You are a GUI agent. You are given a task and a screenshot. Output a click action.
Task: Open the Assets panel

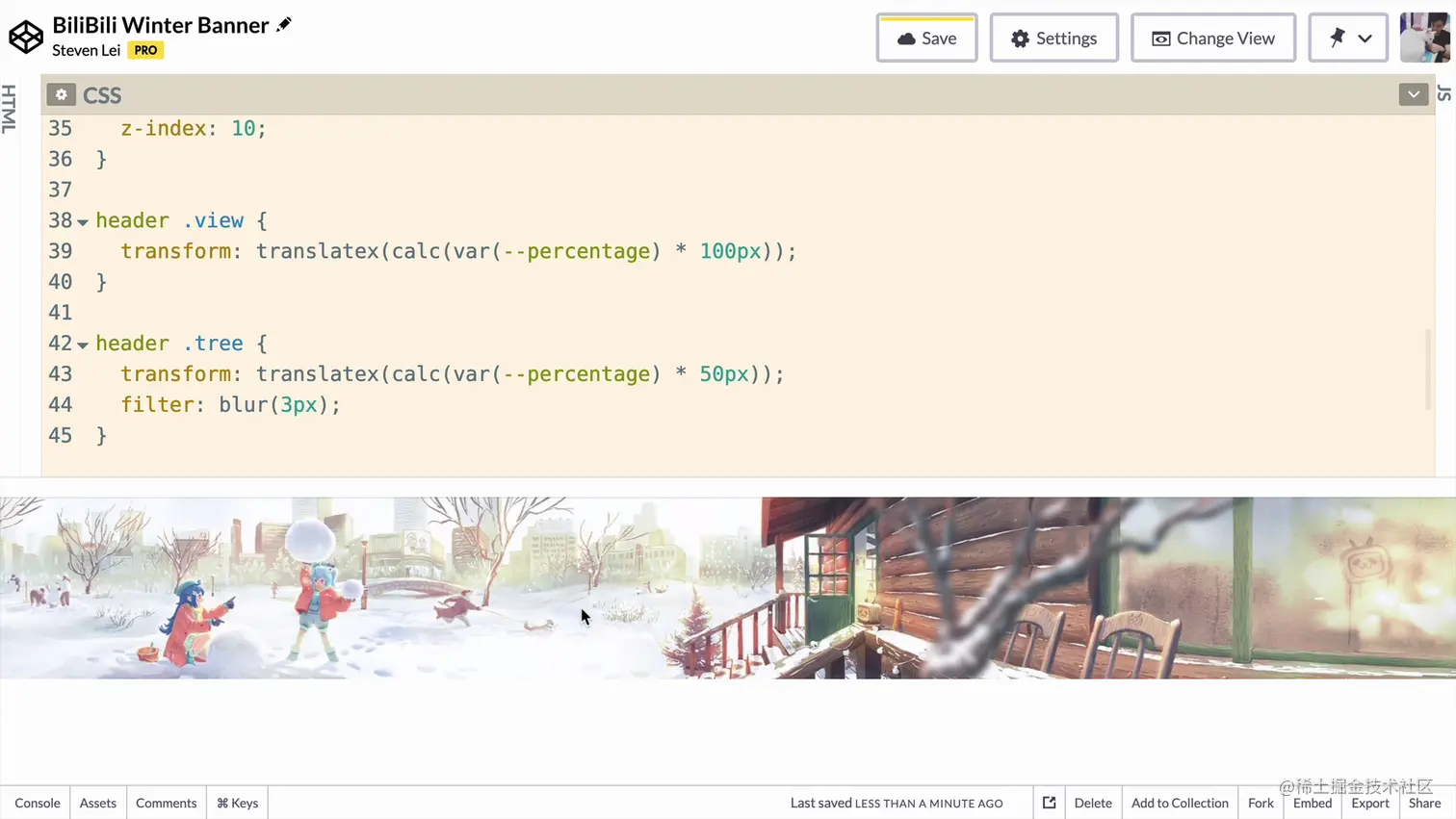click(x=98, y=803)
